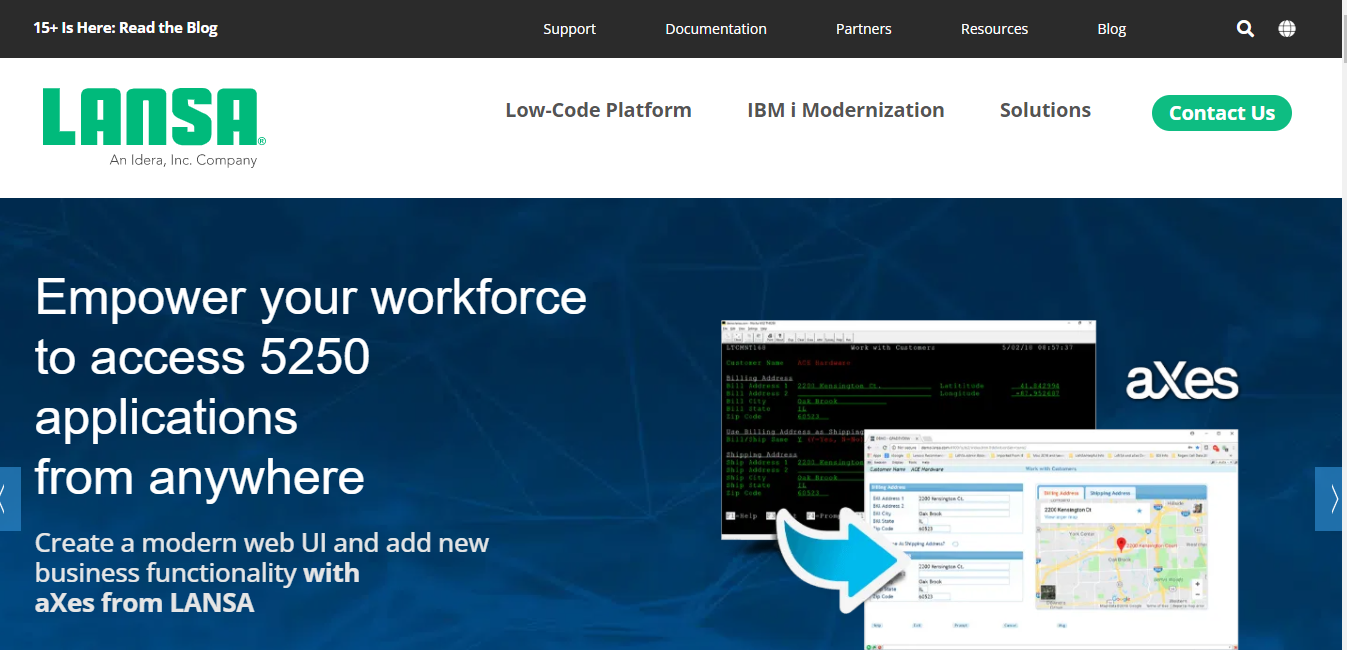The image size is (1347, 650).
Task: Open the Resources menu item
Action: tap(994, 29)
